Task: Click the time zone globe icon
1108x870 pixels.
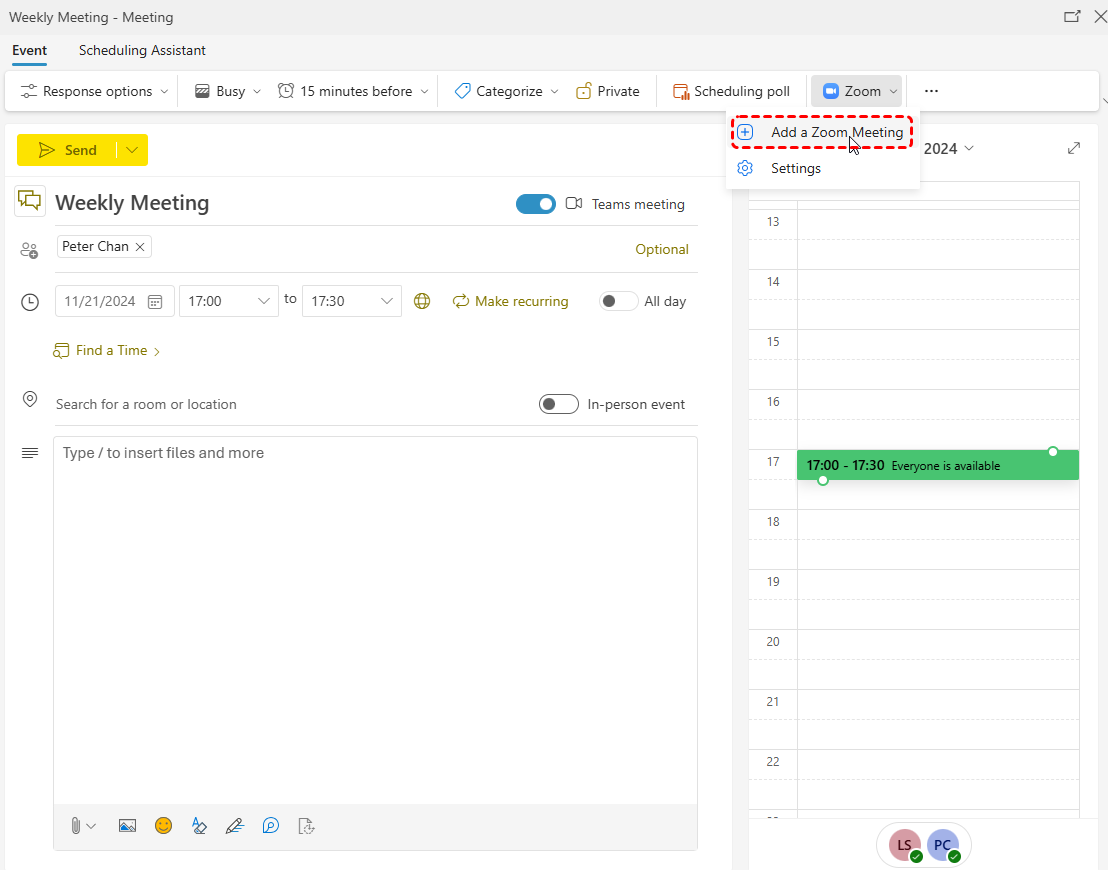Action: [x=422, y=301]
